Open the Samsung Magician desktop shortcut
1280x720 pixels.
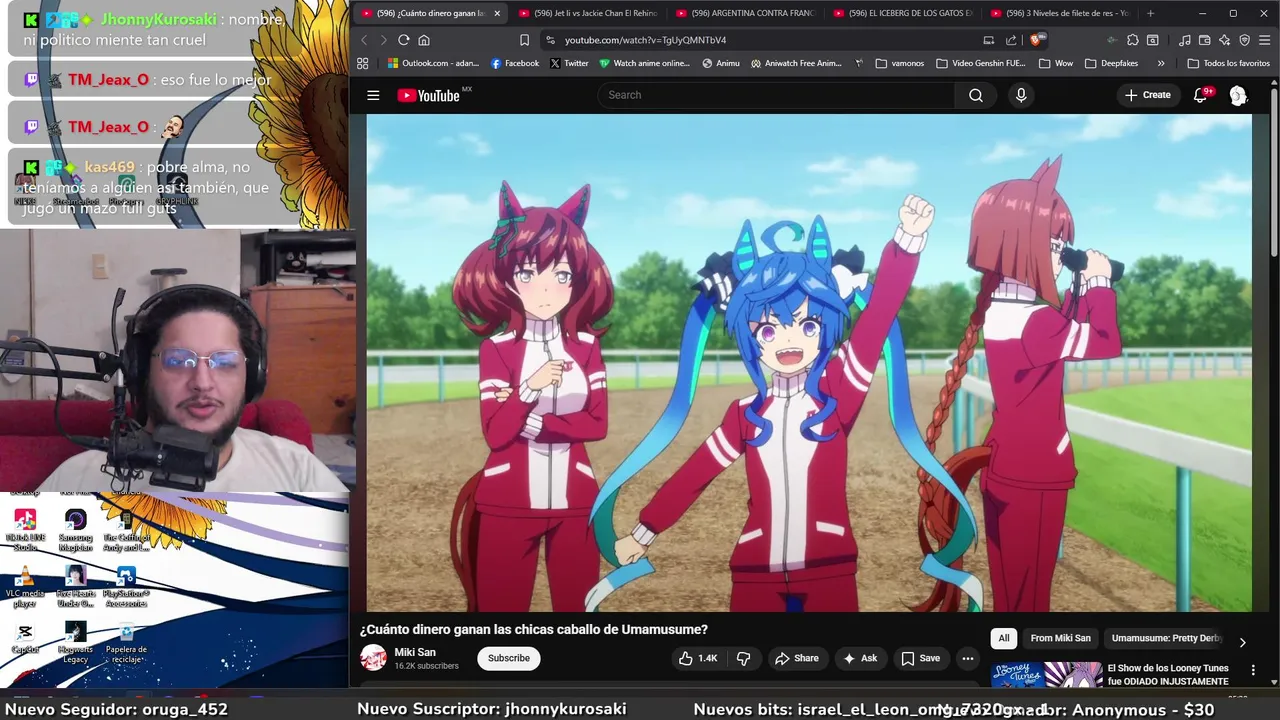click(x=76, y=529)
